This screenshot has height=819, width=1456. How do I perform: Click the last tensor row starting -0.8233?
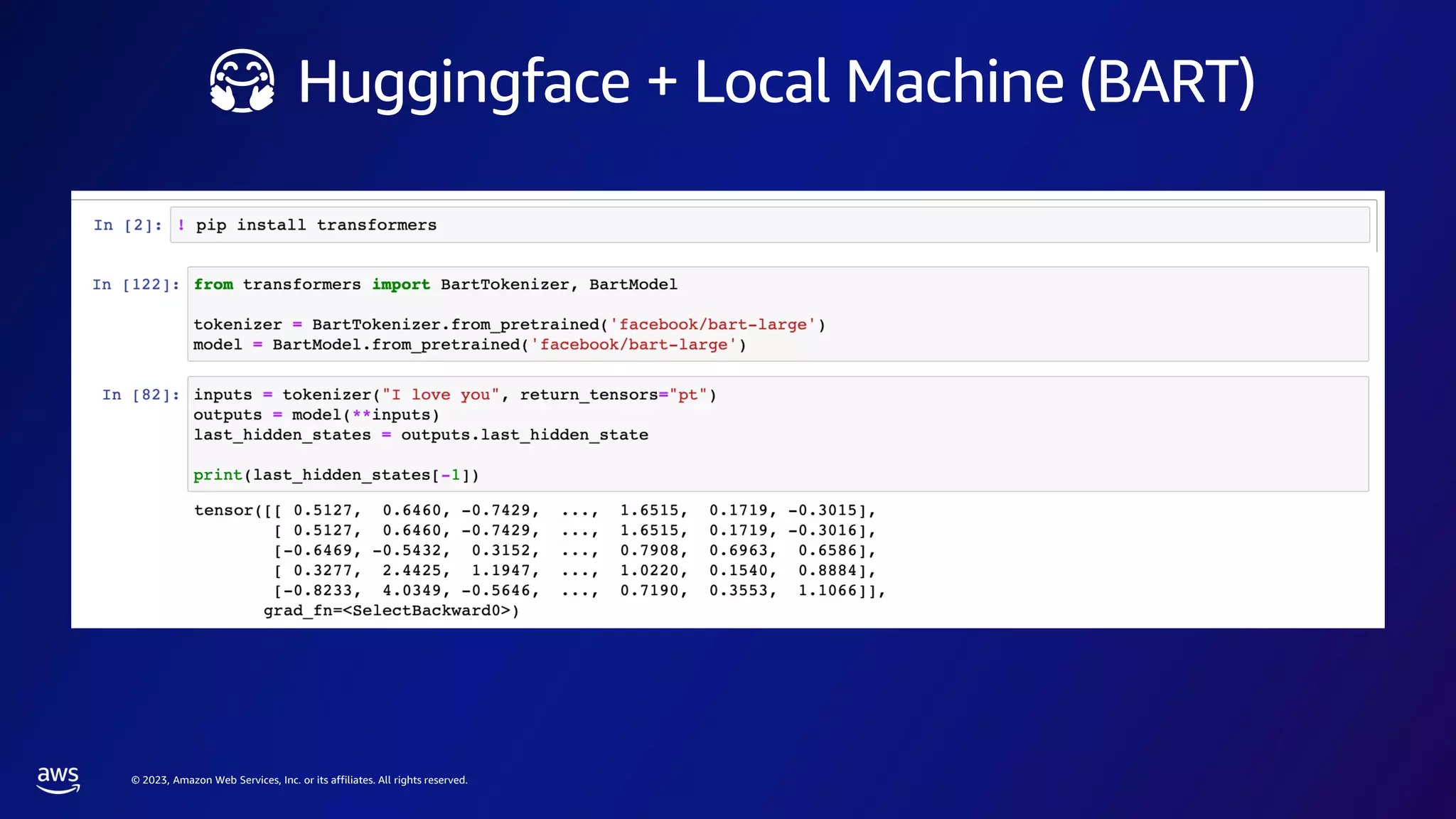point(579,591)
